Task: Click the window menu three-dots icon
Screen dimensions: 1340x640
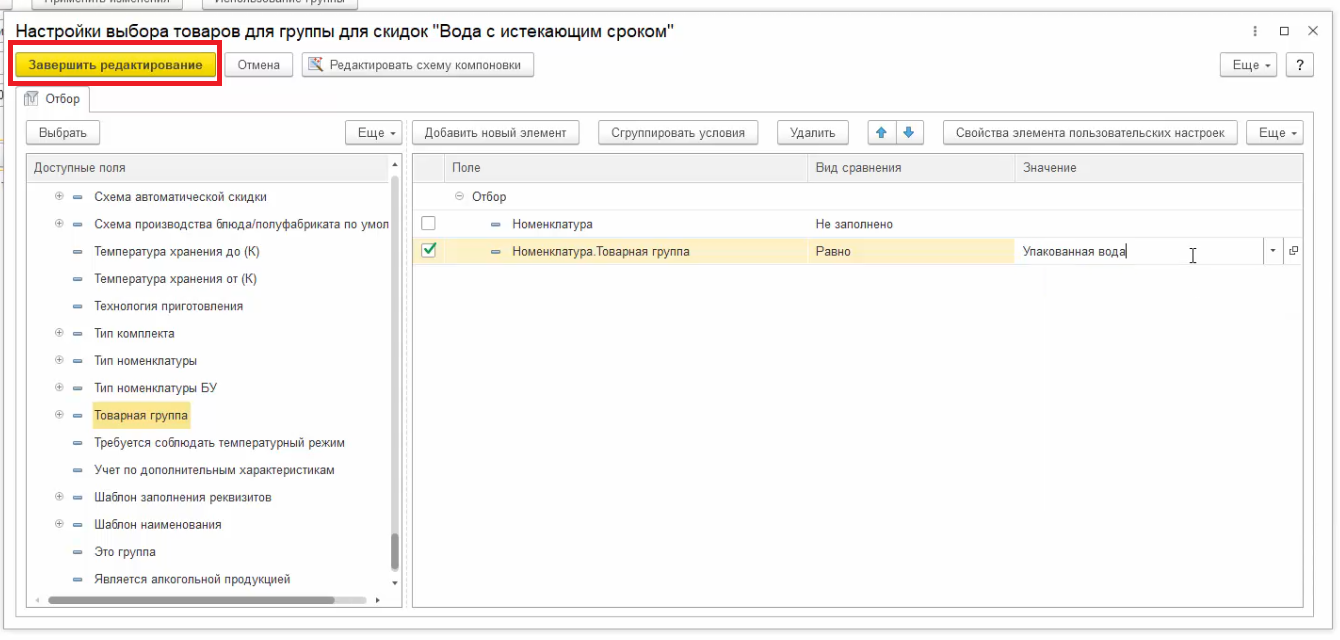Action: 1255,31
